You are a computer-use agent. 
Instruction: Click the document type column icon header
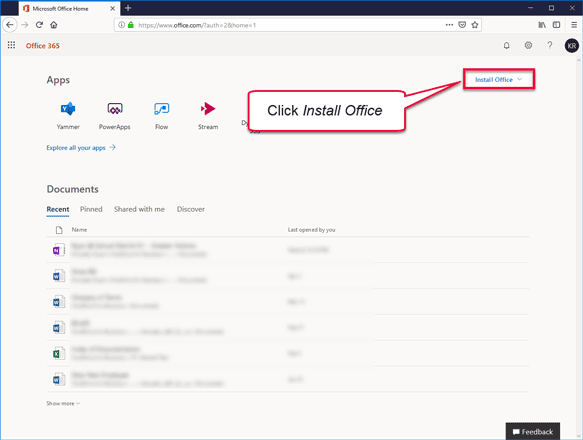tap(59, 230)
